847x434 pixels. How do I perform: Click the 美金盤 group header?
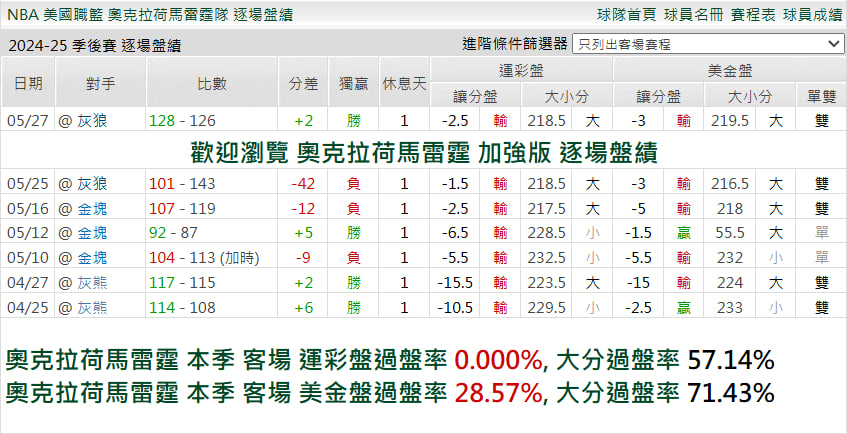[730, 70]
